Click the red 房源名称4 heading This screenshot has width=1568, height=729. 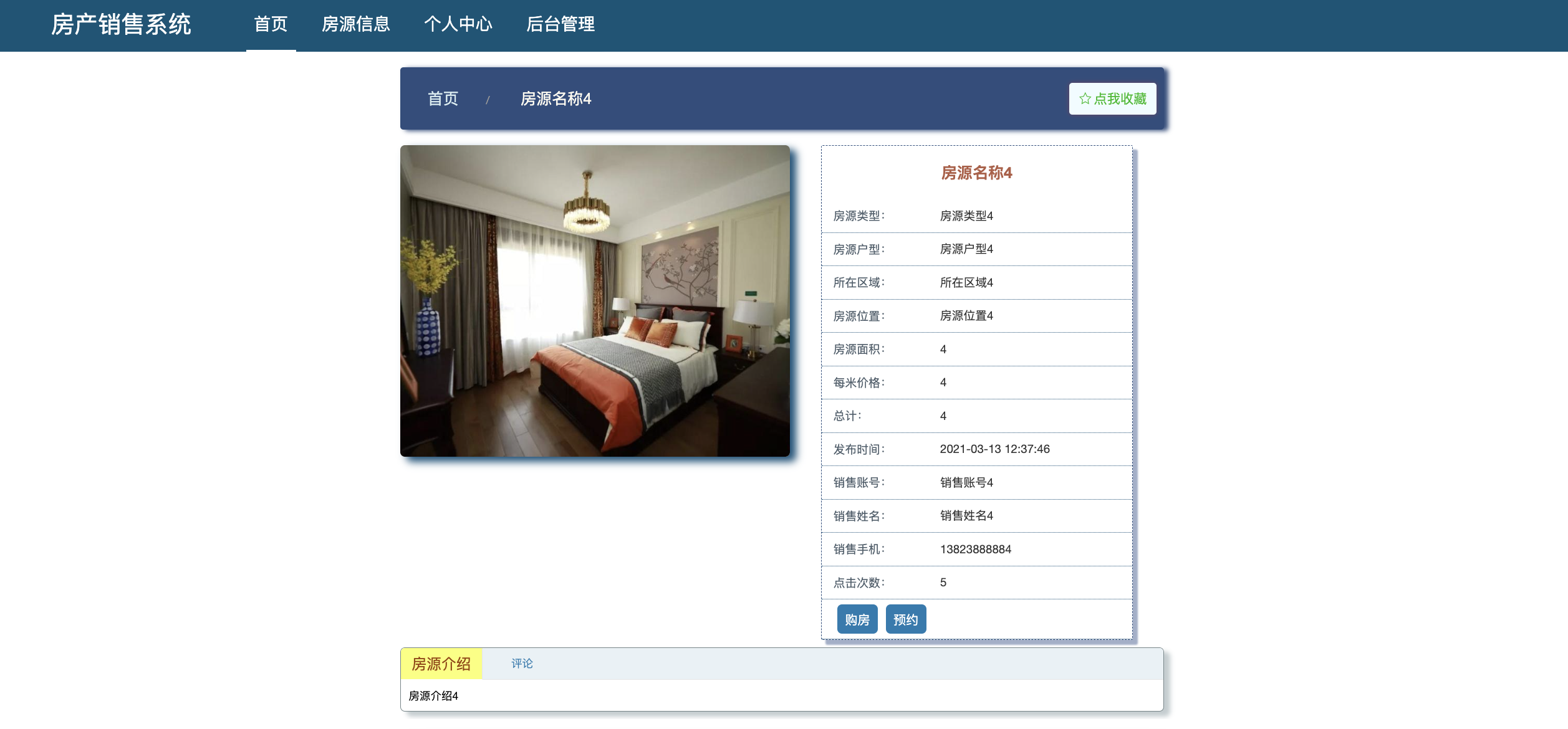point(976,173)
